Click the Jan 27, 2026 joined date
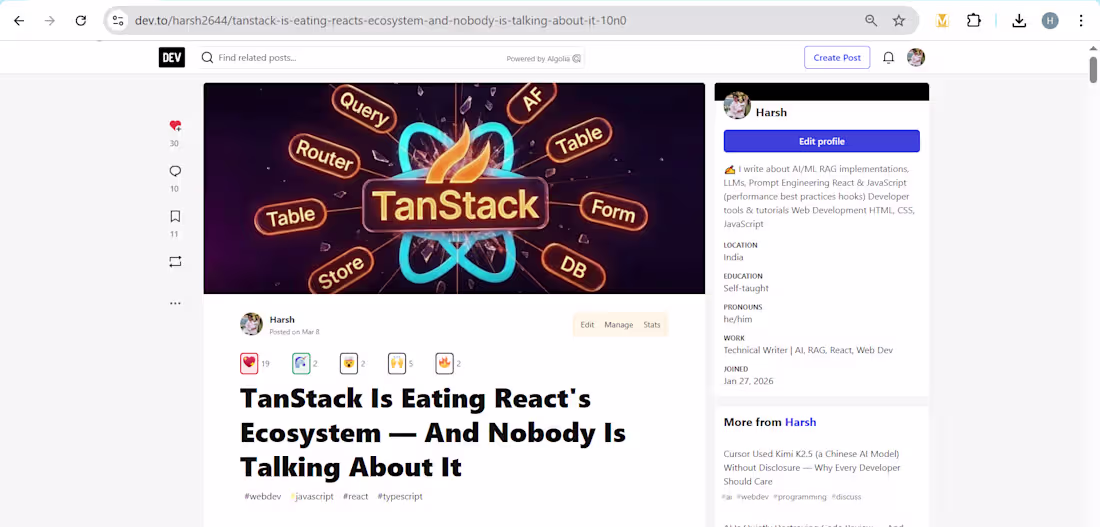This screenshot has width=1100, height=527. 748,381
